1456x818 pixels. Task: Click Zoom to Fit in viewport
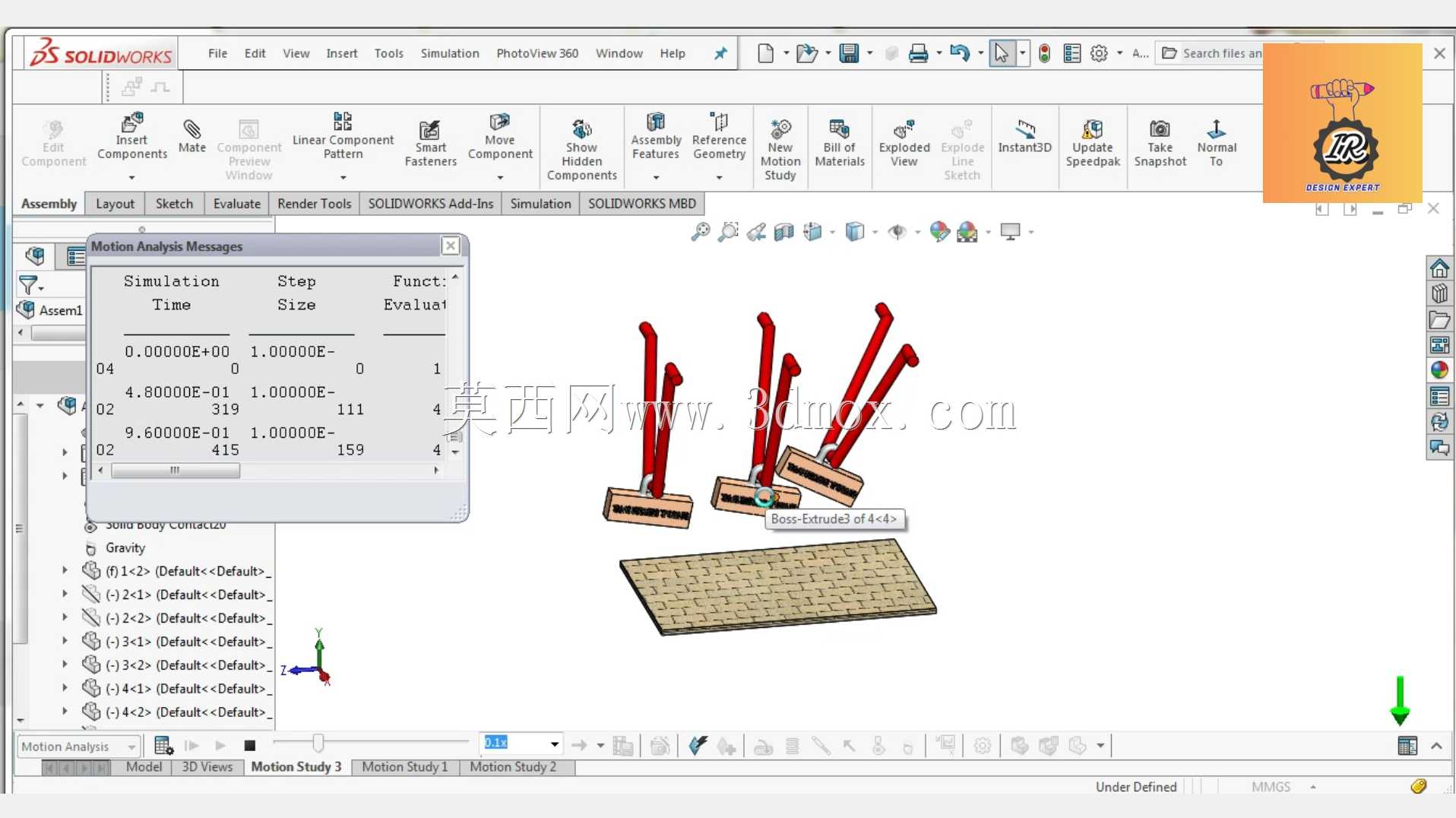tap(700, 232)
